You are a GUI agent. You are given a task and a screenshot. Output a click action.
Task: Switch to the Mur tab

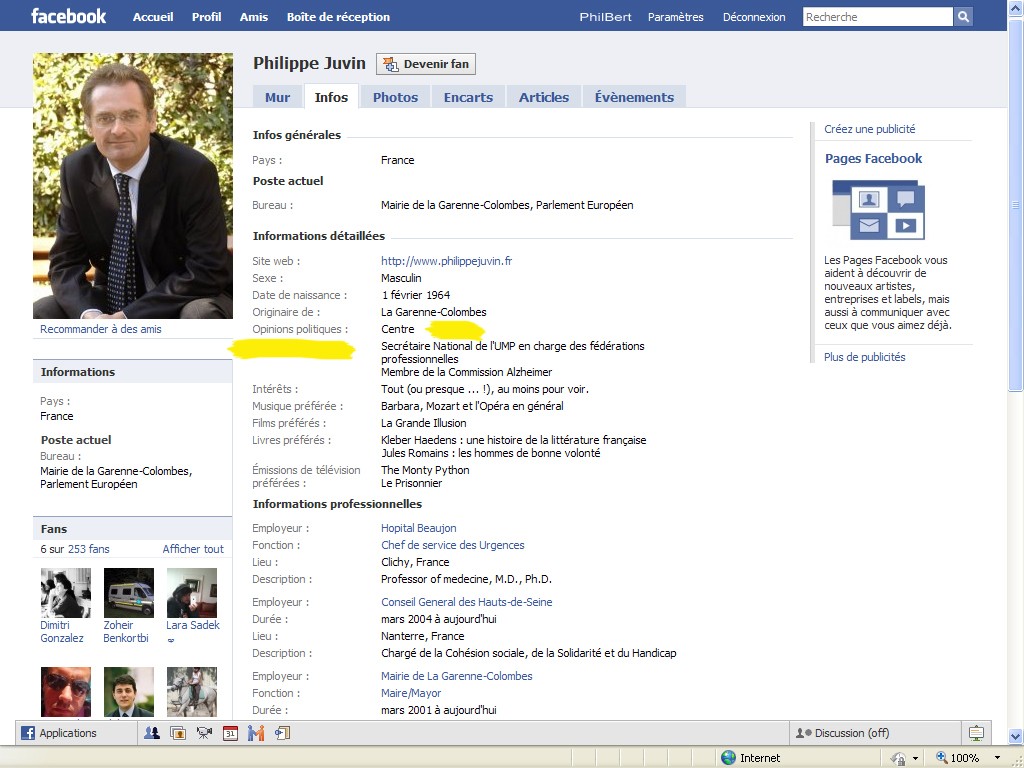pos(278,97)
